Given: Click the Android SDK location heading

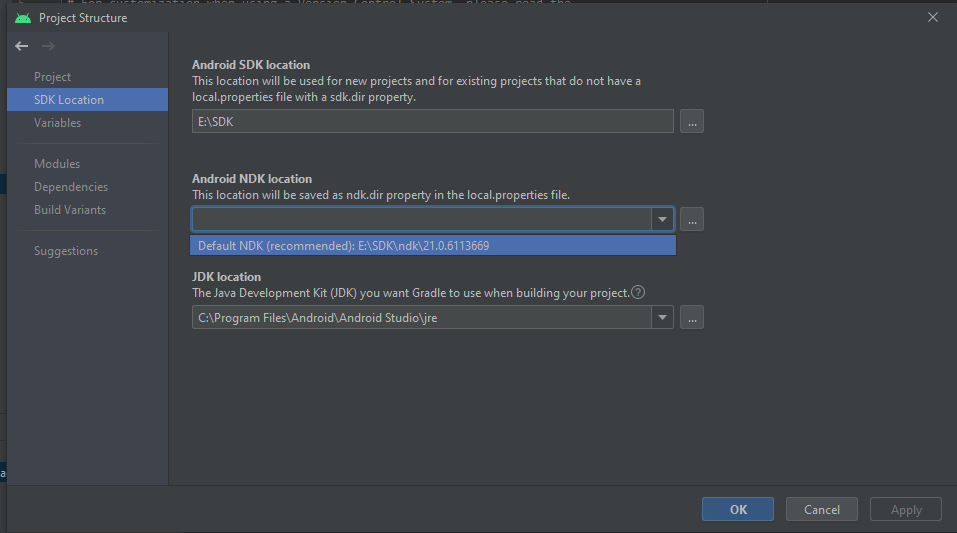Looking at the screenshot, I should tap(251, 65).
